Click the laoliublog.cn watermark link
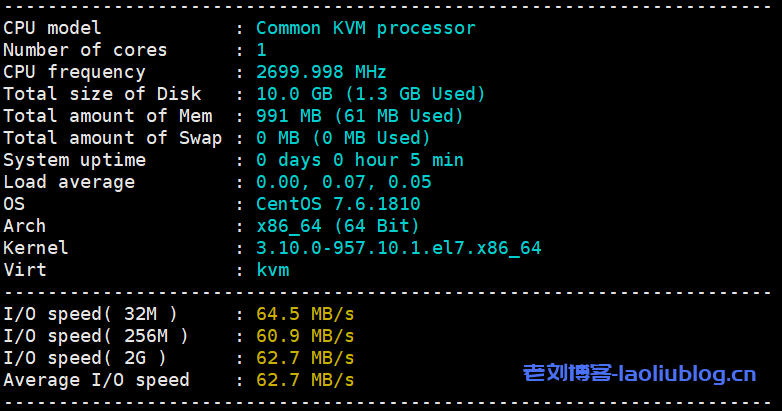The height and width of the screenshot is (411, 782). pos(640,375)
